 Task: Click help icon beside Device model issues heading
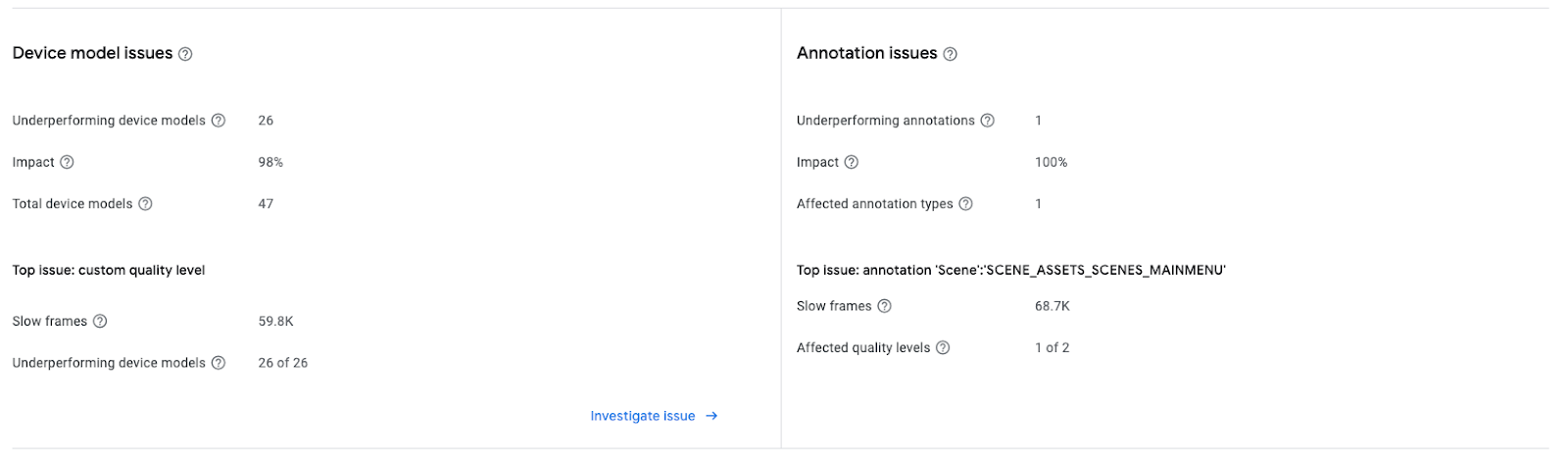pos(185,54)
